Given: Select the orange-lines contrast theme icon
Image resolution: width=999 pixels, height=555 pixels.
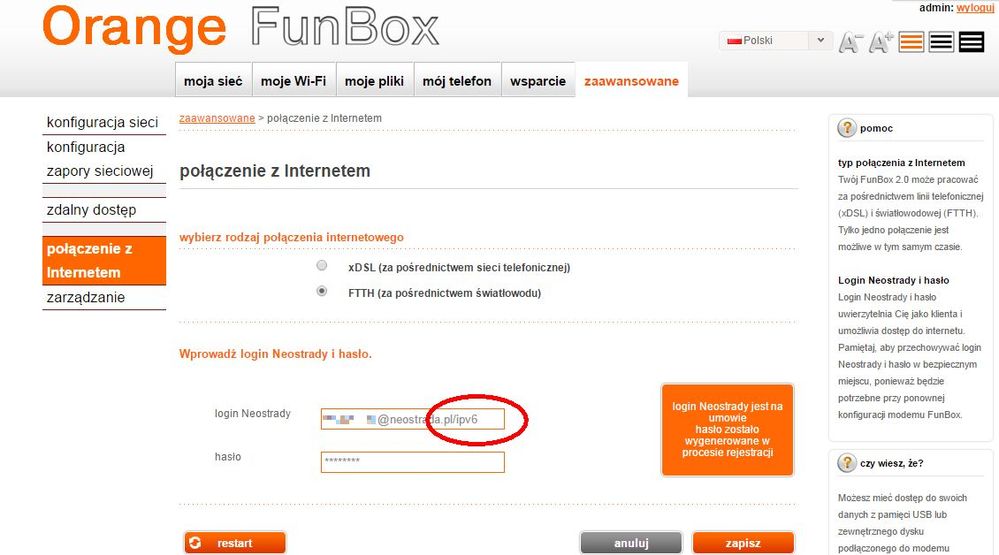Looking at the screenshot, I should pyautogui.click(x=911, y=42).
